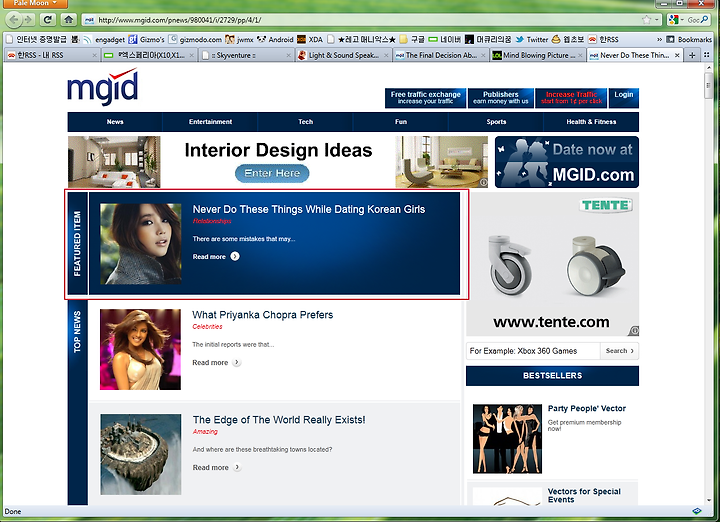Go back with the browser back arrow
Image resolution: width=720 pixels, height=522 pixels.
coord(13,20)
